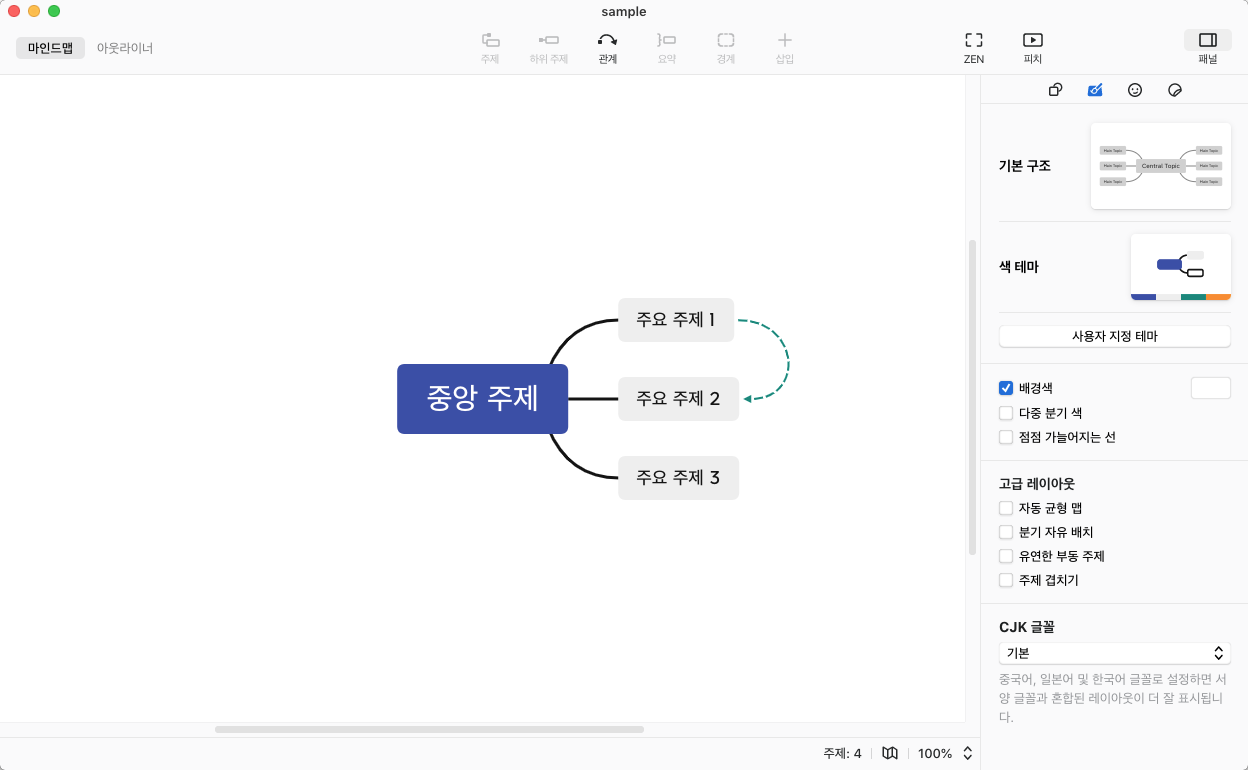Viewport: 1248px width, 770px height.
Task: Click the 사용자 지정 테마 button
Action: (1115, 336)
